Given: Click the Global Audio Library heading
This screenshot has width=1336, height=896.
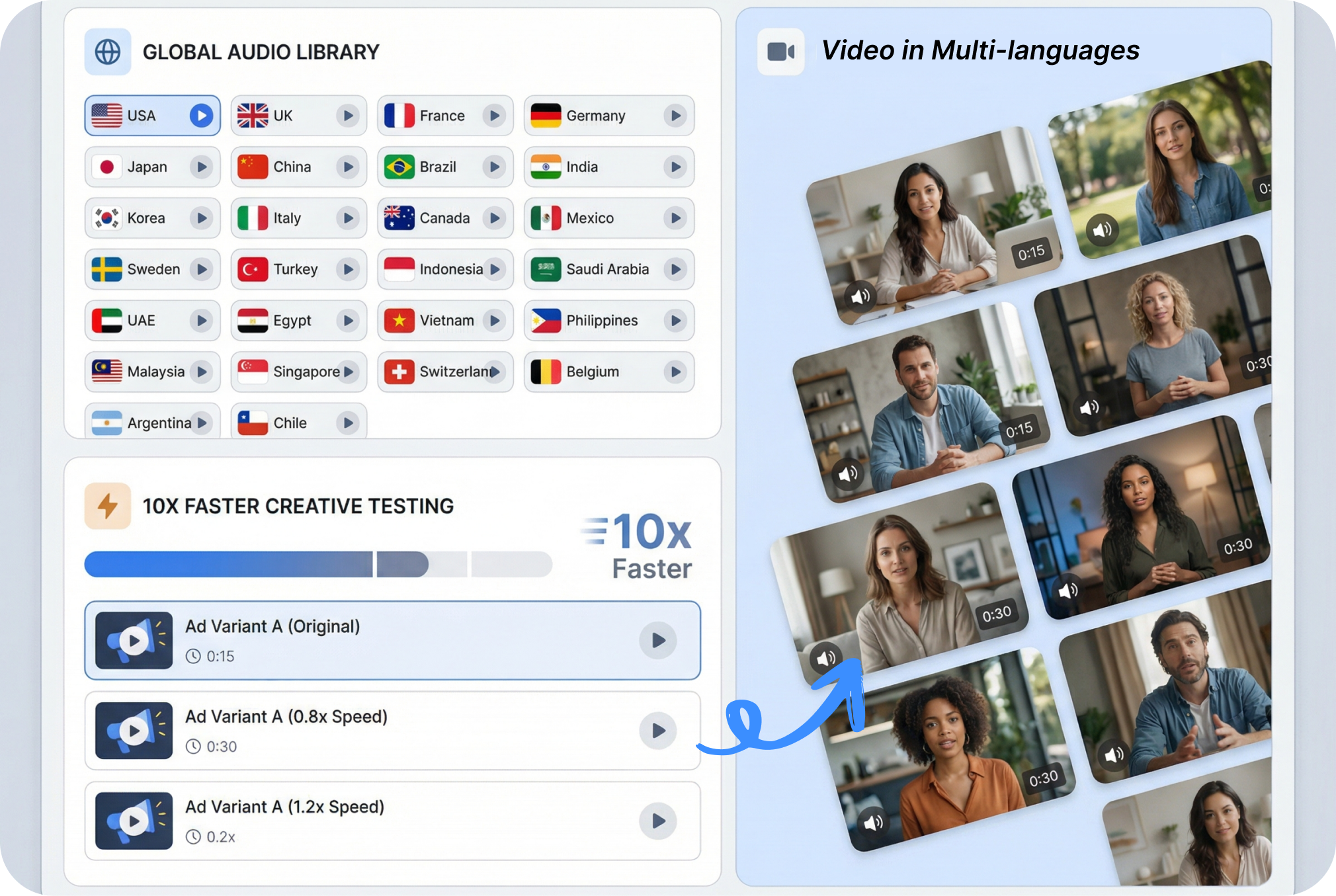Looking at the screenshot, I should [x=261, y=52].
